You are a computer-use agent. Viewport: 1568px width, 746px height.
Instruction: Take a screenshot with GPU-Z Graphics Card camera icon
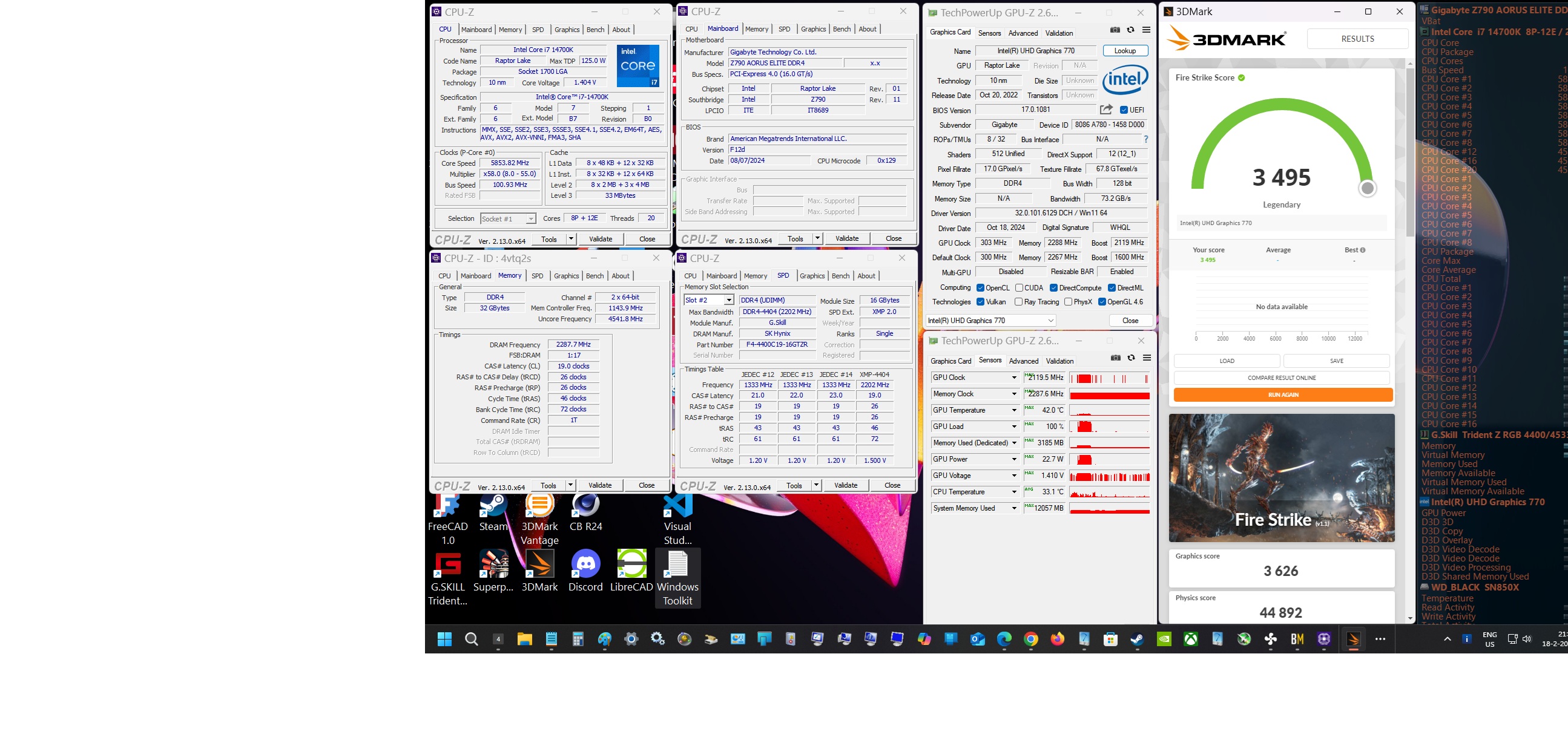pyautogui.click(x=1115, y=30)
